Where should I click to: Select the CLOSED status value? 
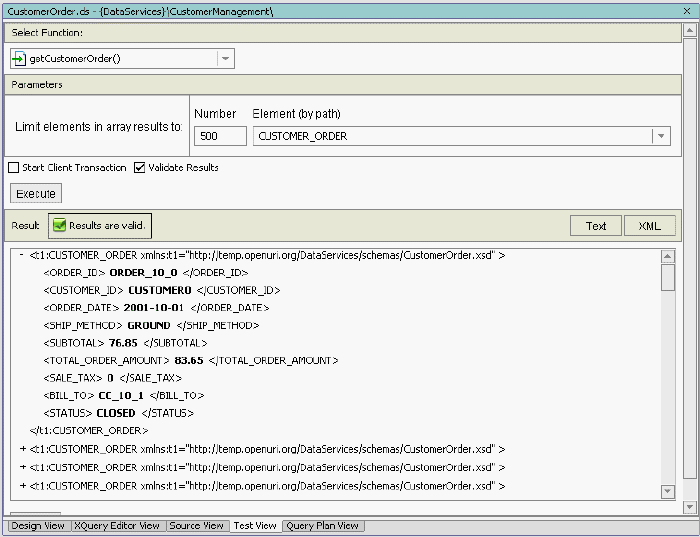116,413
